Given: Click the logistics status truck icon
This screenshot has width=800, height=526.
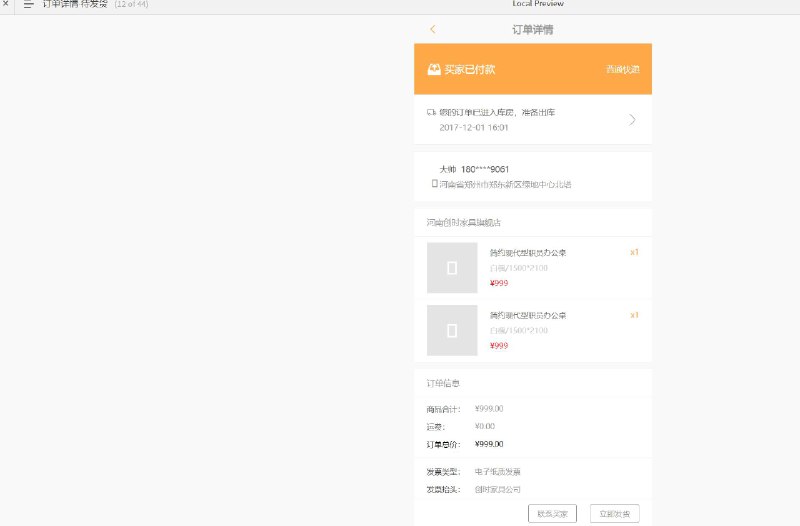Looking at the screenshot, I should point(431,112).
